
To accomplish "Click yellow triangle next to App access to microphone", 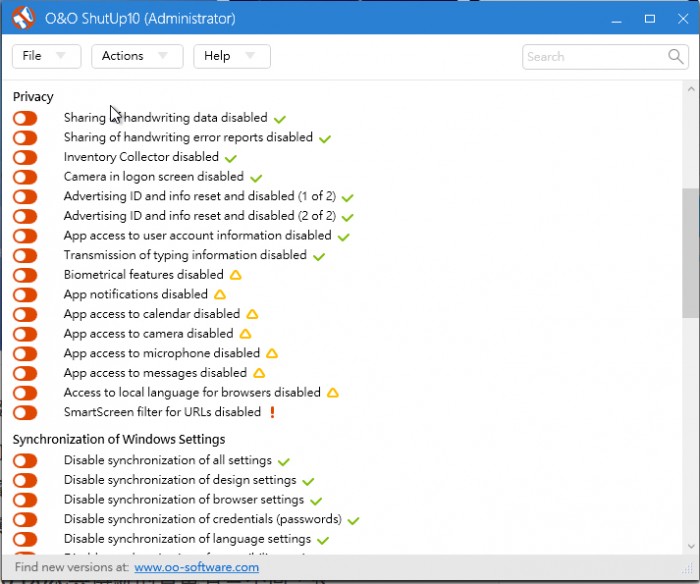I will [x=272, y=353].
